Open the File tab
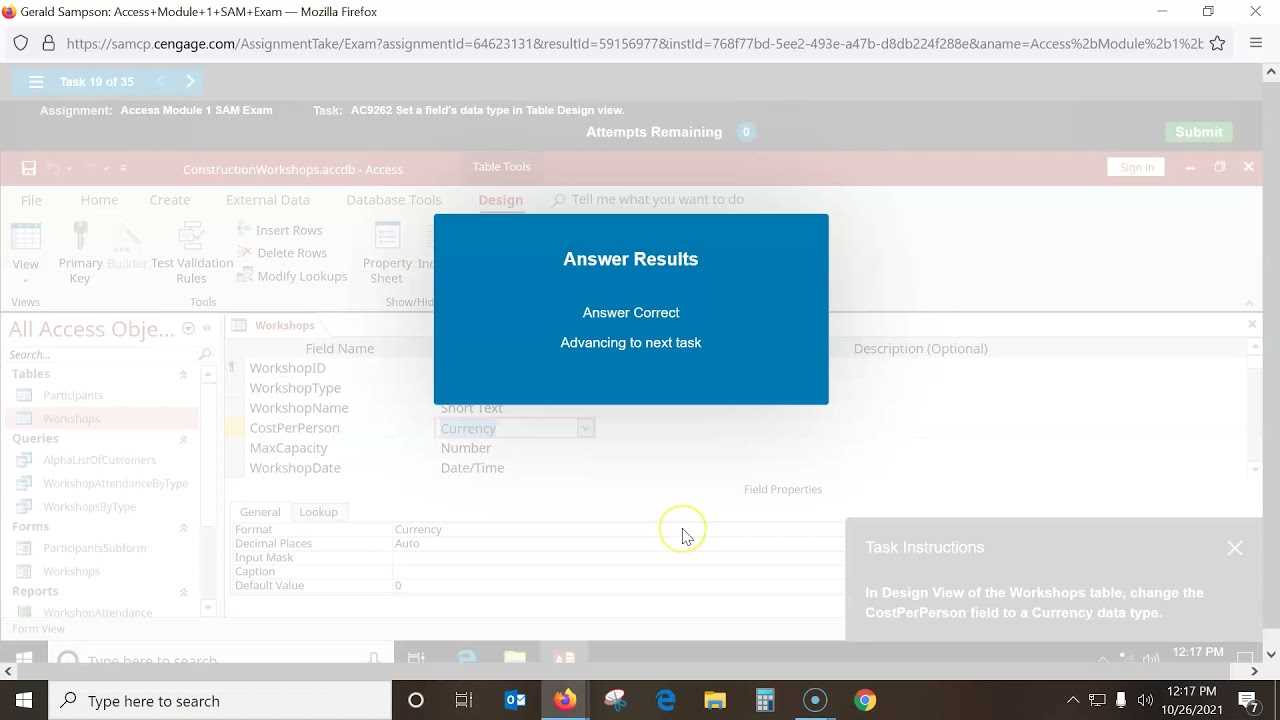 click(31, 200)
